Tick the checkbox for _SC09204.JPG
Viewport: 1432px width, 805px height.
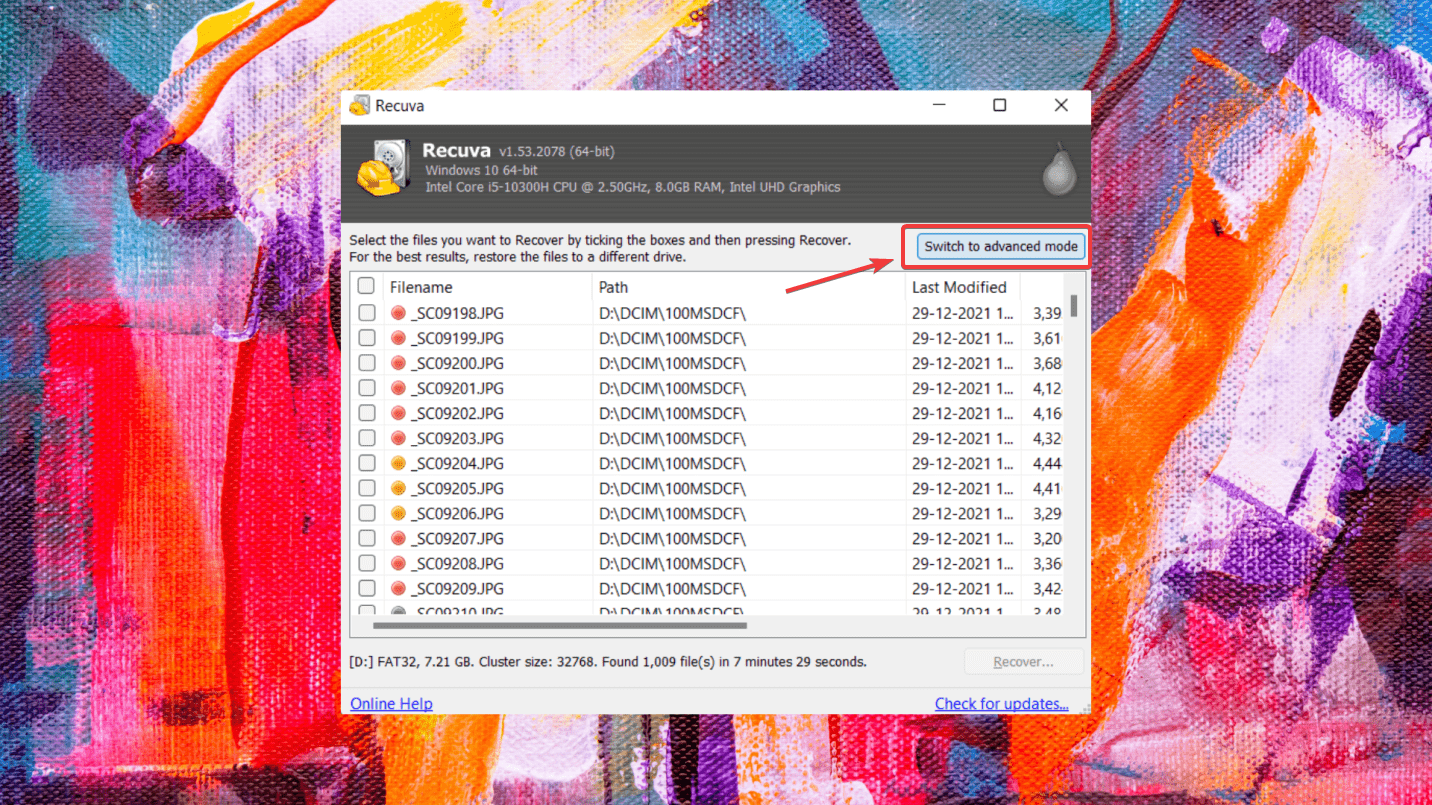tap(367, 463)
